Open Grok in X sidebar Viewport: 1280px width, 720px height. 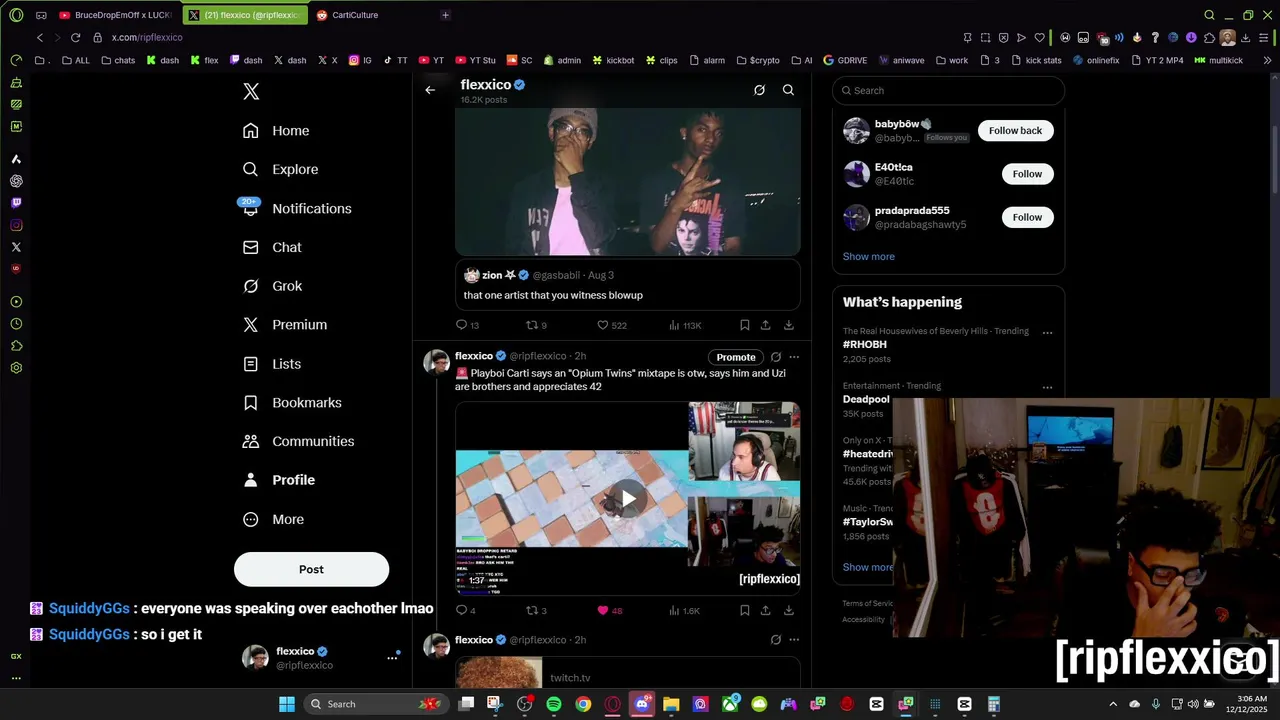272,286
